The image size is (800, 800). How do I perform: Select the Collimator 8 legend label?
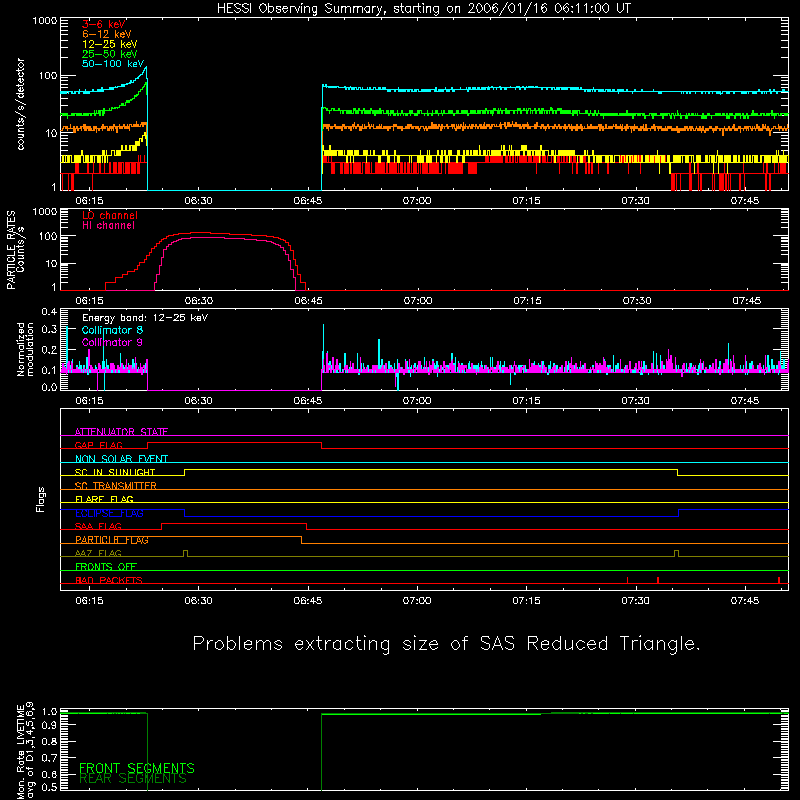(x=112, y=330)
